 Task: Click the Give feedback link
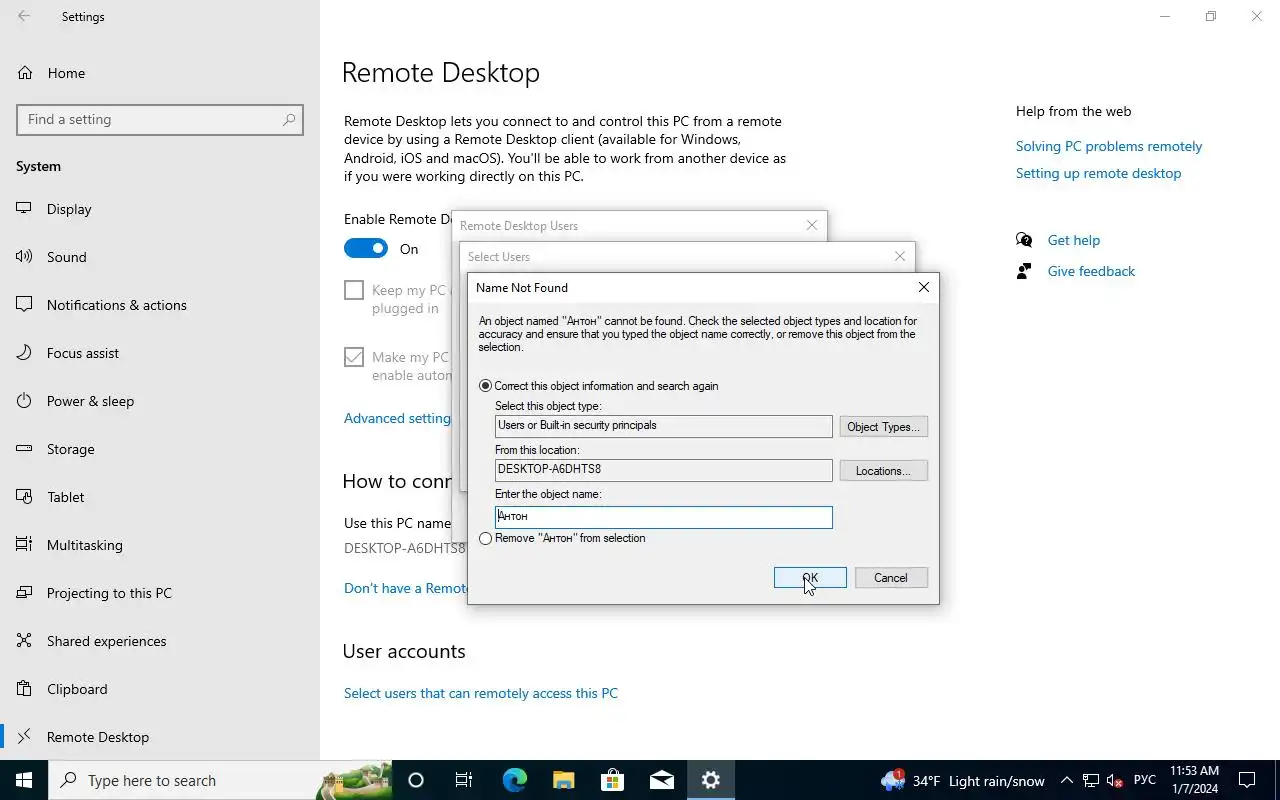pos(1091,271)
